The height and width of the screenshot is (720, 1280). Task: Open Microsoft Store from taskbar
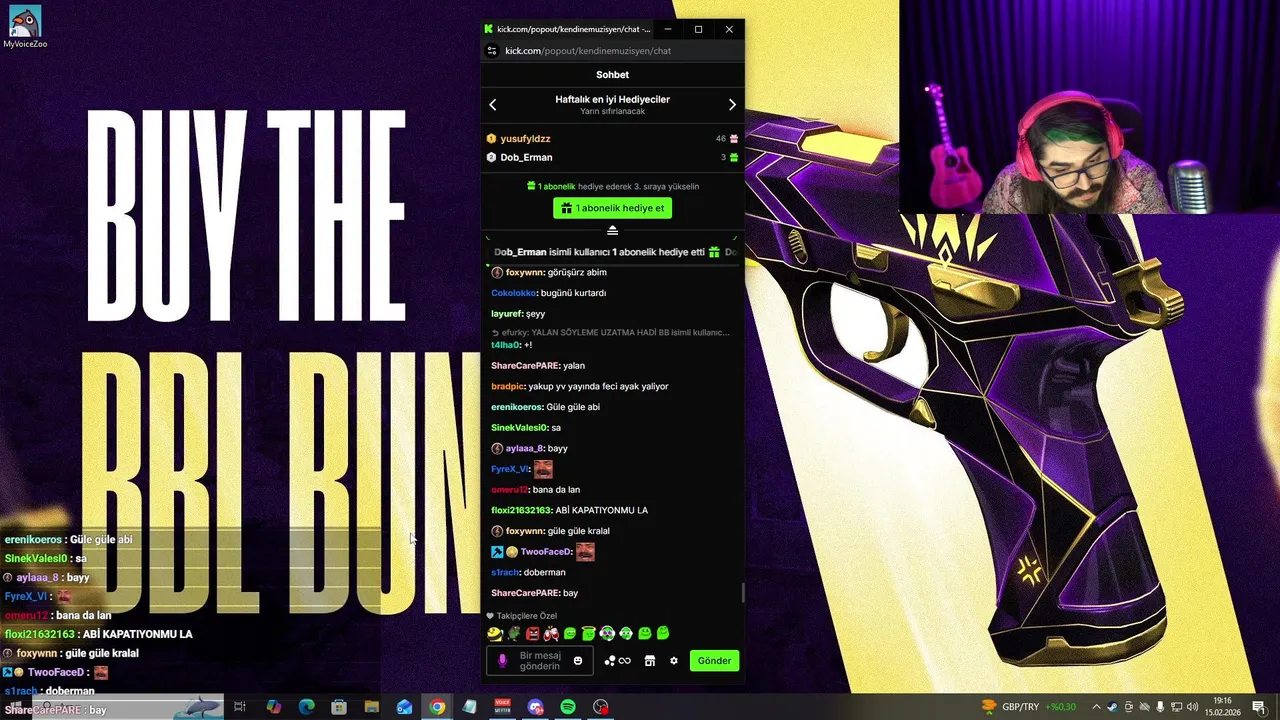339,707
